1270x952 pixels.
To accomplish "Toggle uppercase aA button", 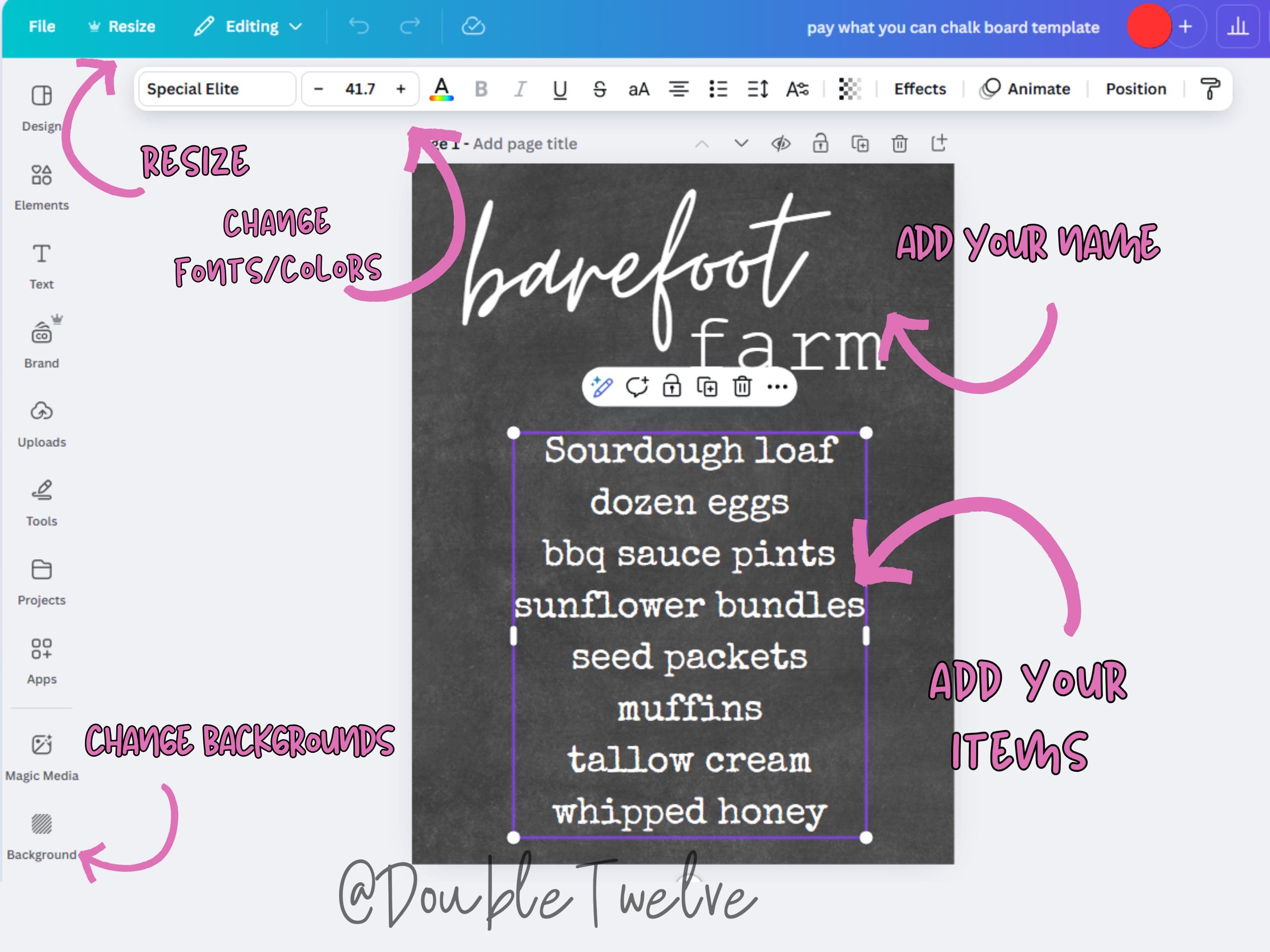I will (639, 89).
